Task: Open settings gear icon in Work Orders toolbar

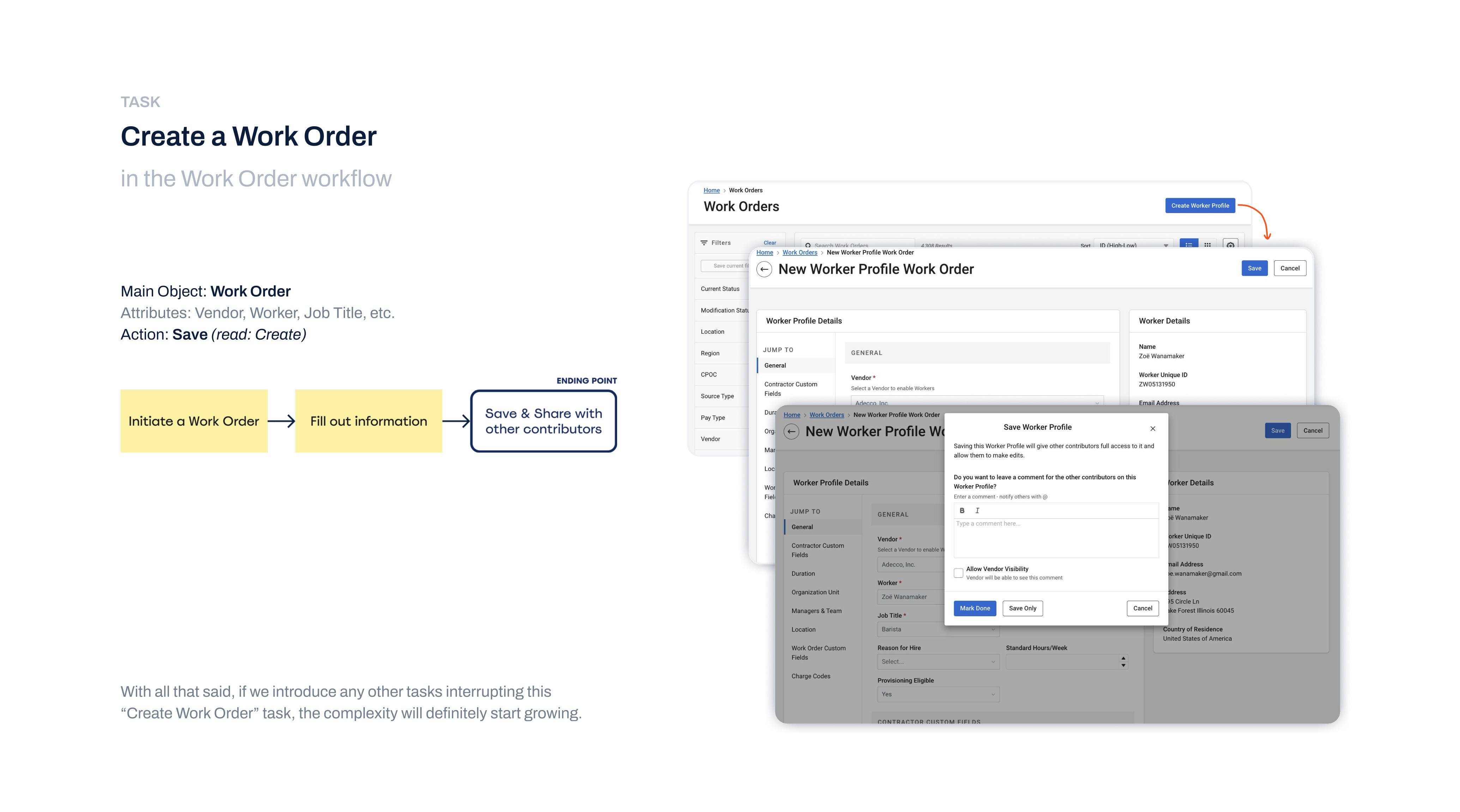Action: [1230, 245]
